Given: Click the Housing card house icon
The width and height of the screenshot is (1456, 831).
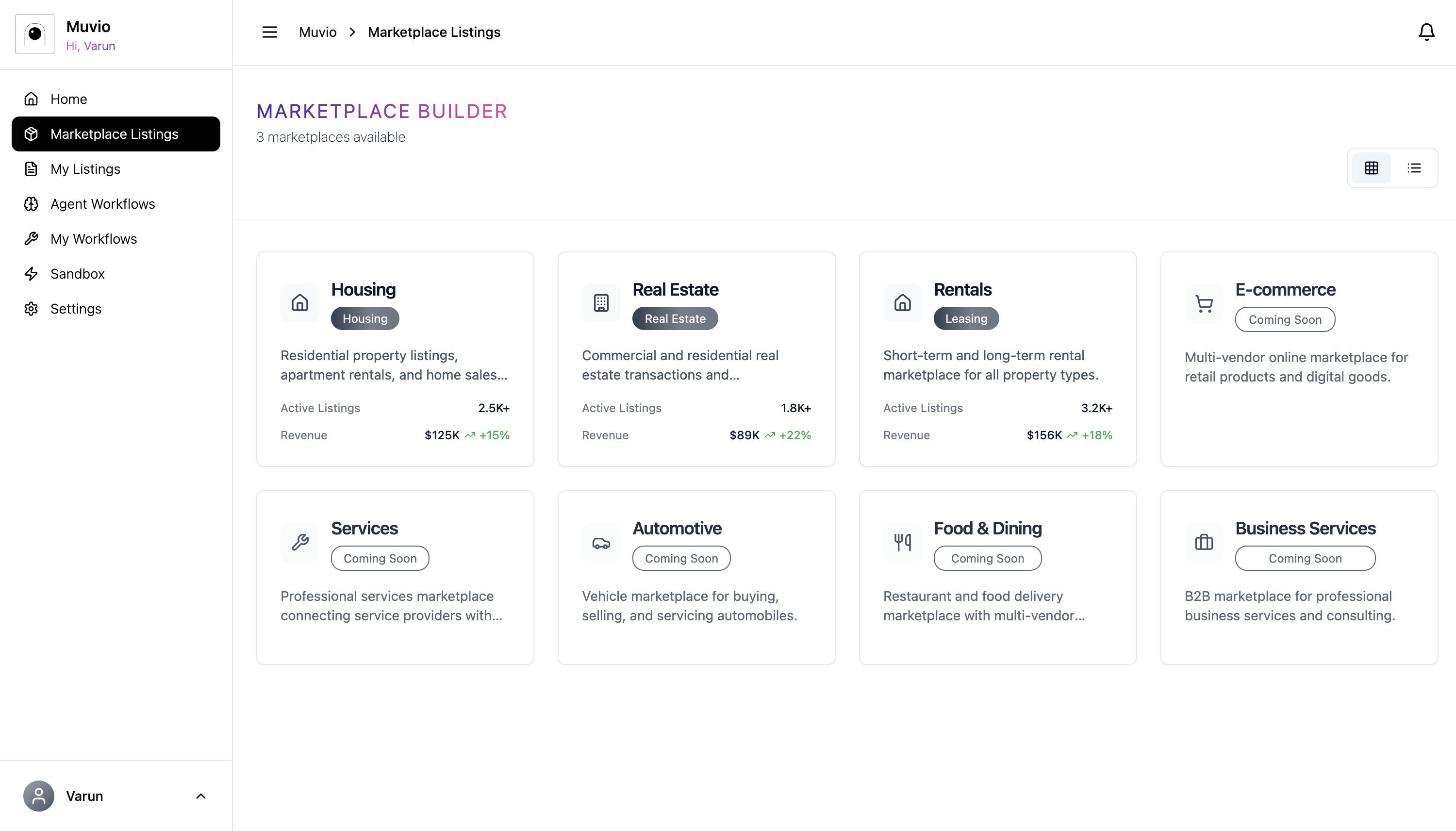Looking at the screenshot, I should 299,302.
